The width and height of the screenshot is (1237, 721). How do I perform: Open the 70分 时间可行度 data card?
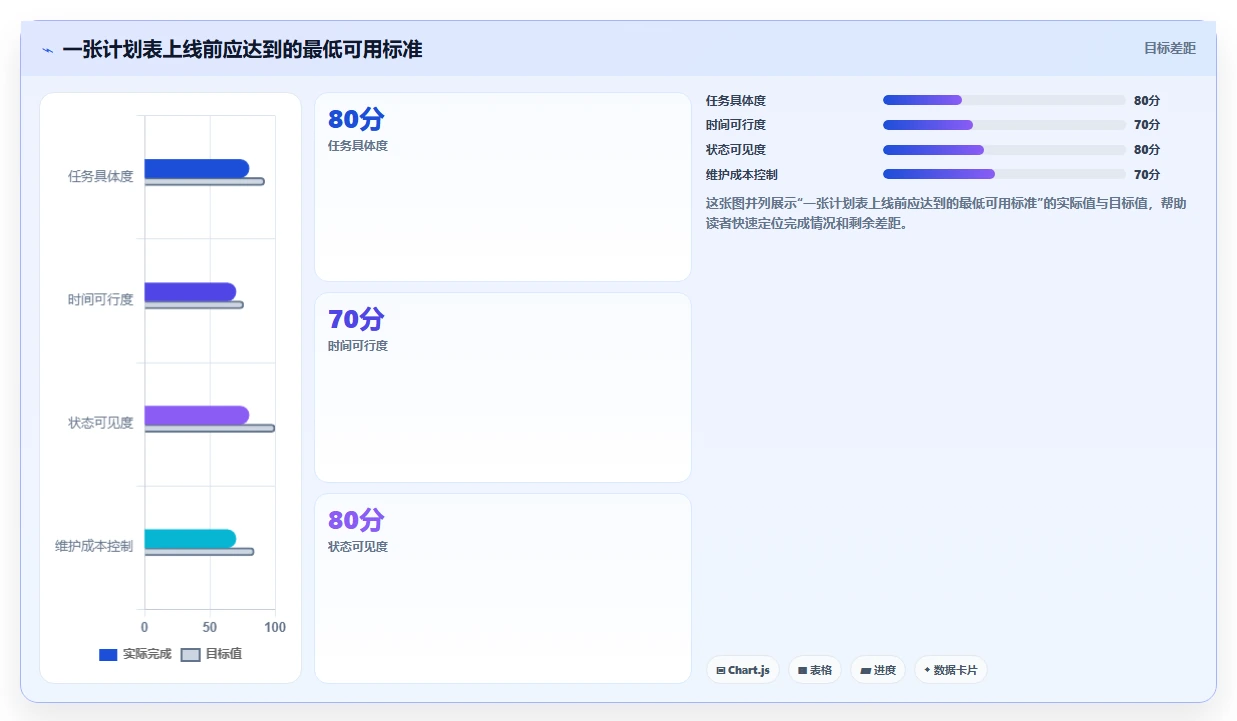point(502,387)
